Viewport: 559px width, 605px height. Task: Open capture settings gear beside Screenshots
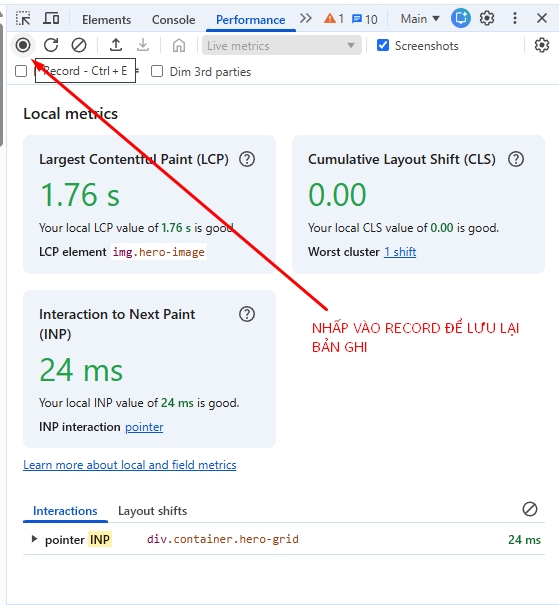(542, 46)
